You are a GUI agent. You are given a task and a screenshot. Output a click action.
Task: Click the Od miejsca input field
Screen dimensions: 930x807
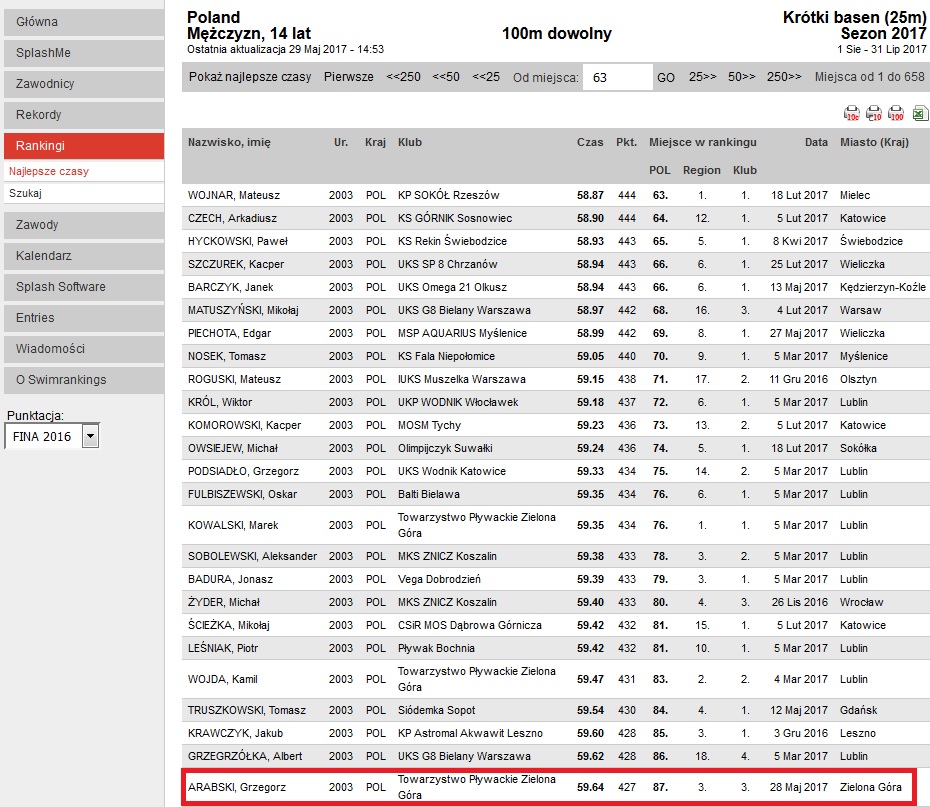pyautogui.click(x=617, y=78)
